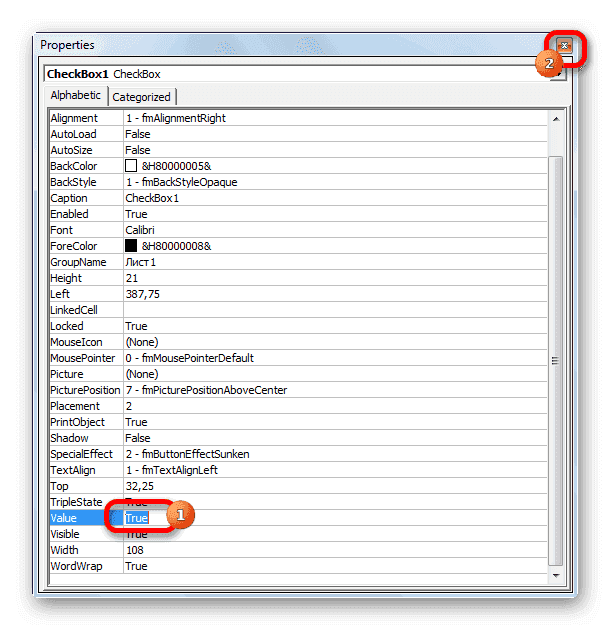Select the Enabled property name
Screen dimensions: 611x631
[x=69, y=214]
